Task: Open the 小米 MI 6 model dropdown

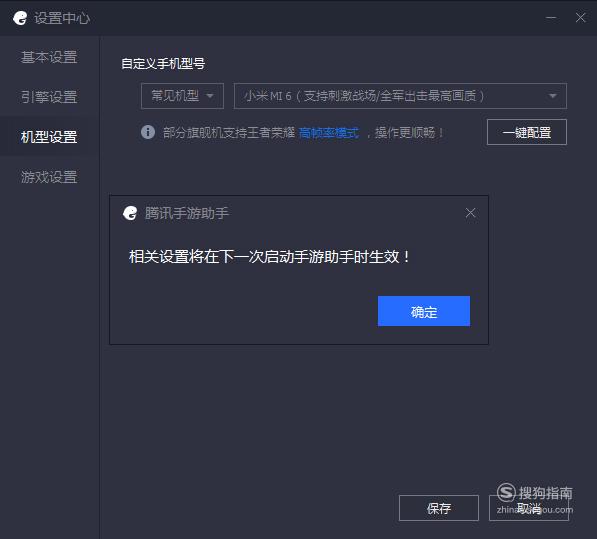Action: coord(400,96)
